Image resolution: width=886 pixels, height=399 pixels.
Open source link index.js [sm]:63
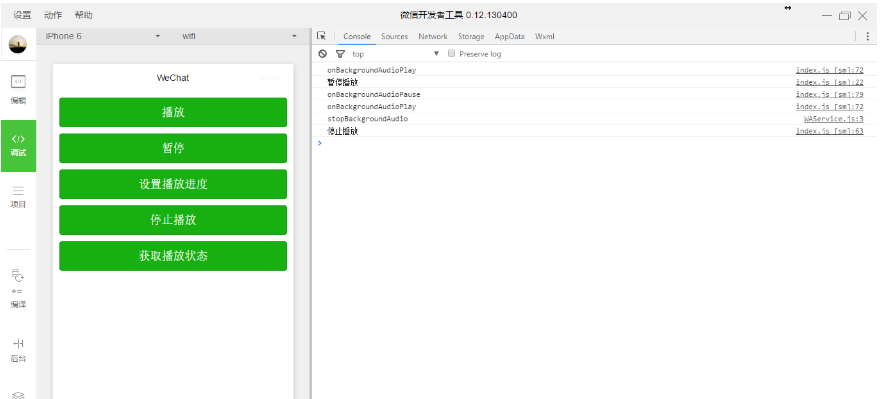(x=829, y=131)
